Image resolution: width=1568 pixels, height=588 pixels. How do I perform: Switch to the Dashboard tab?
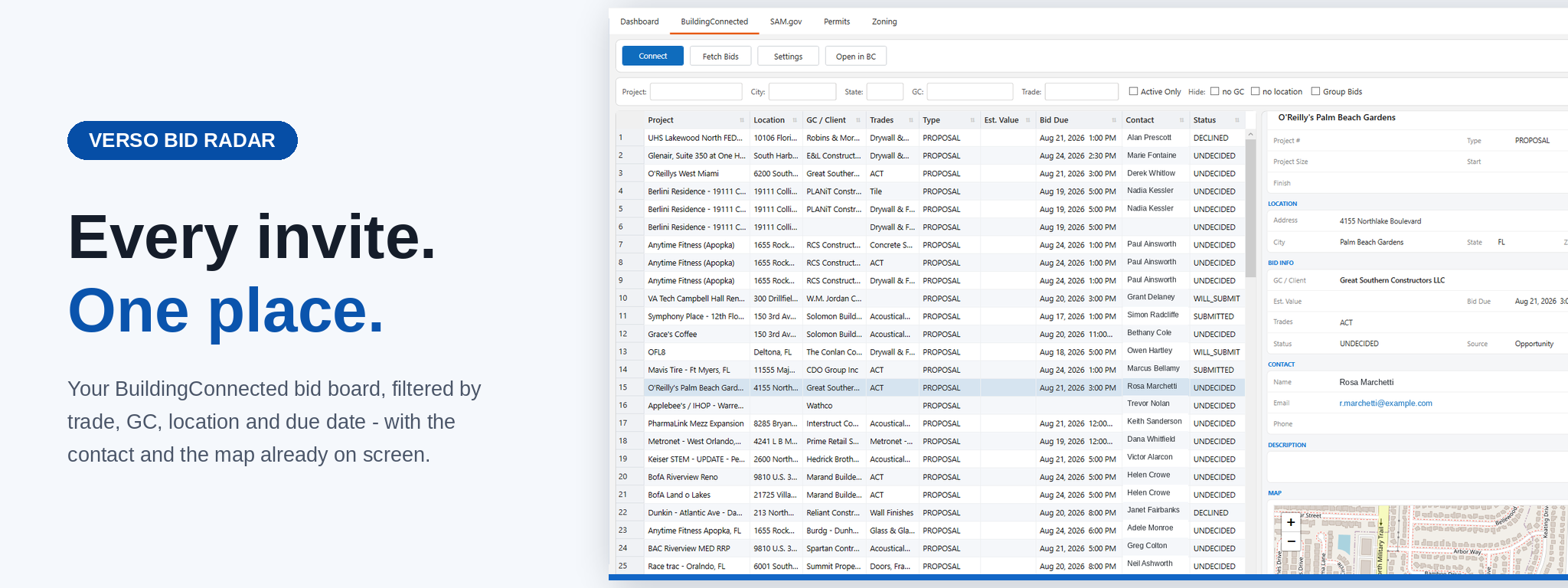(x=639, y=21)
